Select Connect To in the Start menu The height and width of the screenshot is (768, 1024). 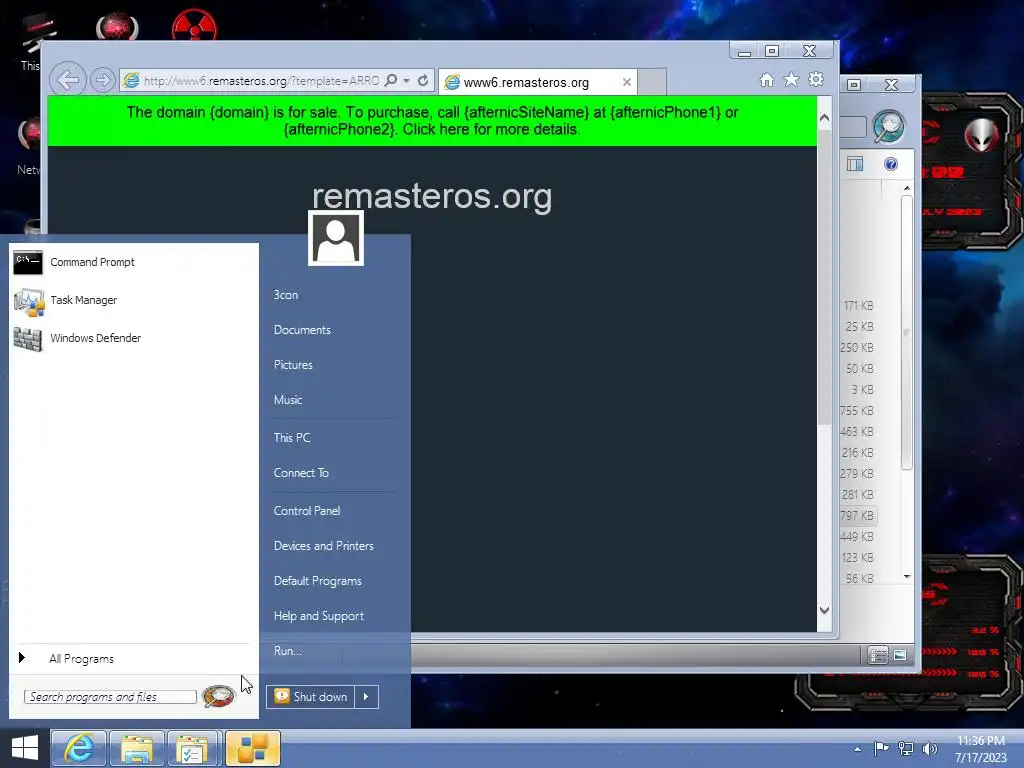click(x=301, y=473)
